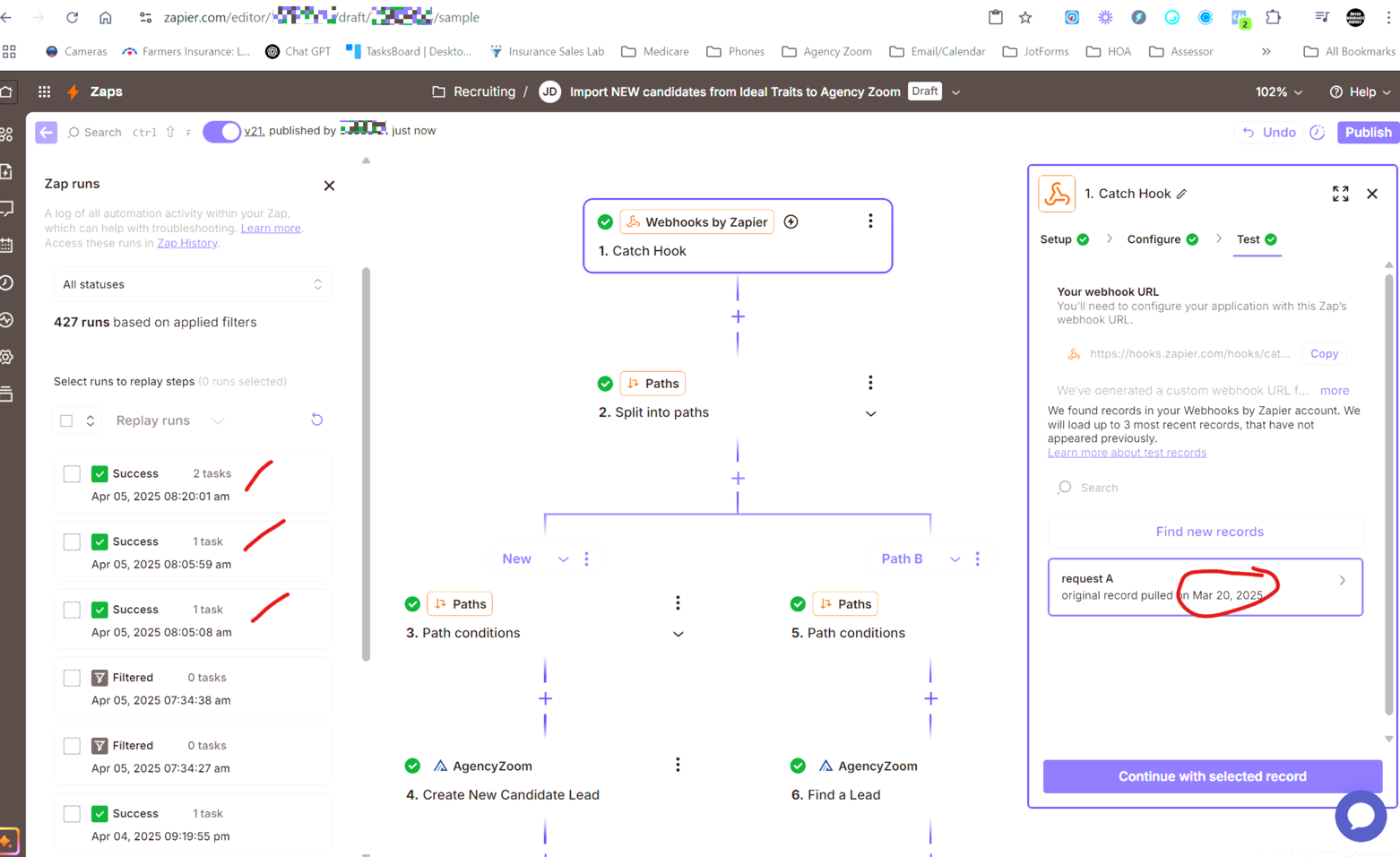Expand the request A record chevron
1400x857 pixels.
click(1342, 580)
